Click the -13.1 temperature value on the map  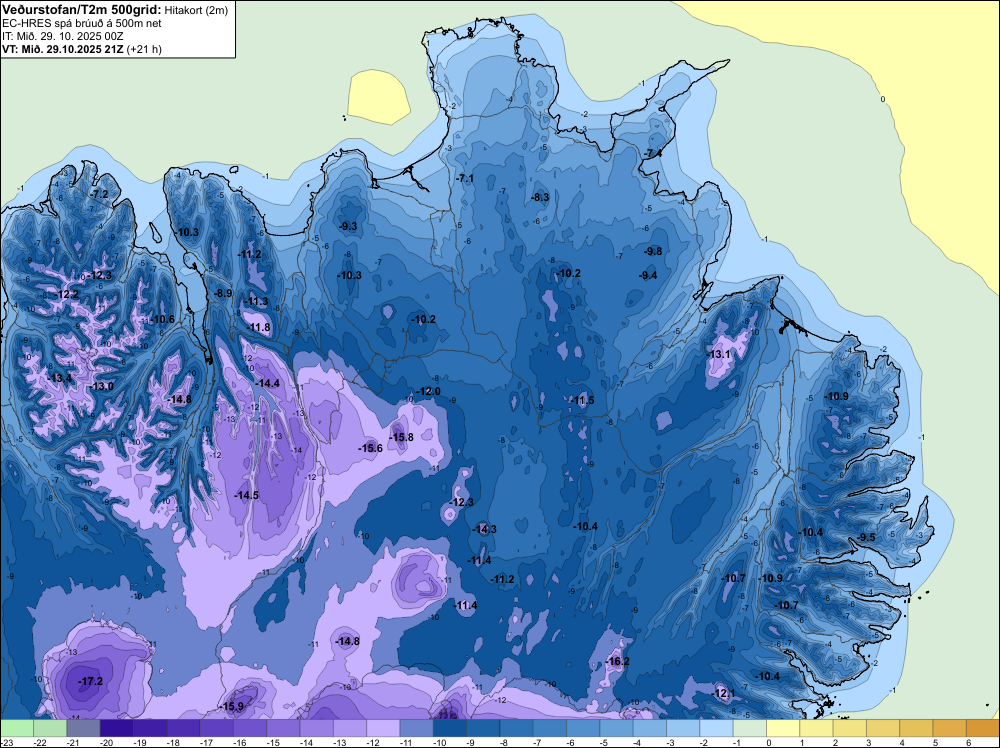pyautogui.click(x=719, y=354)
